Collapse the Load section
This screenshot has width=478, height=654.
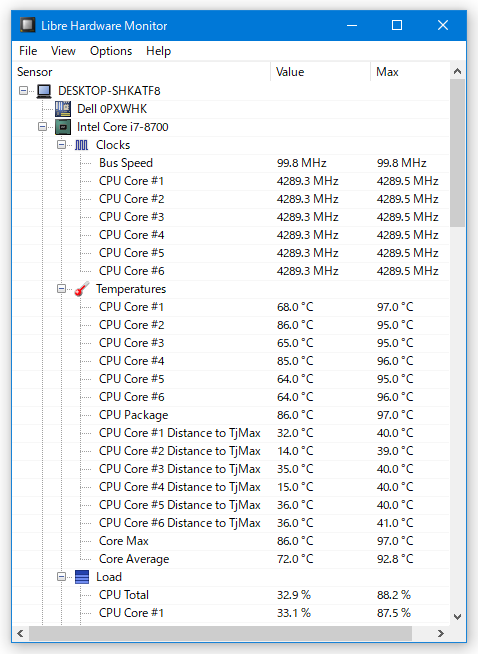click(x=62, y=576)
